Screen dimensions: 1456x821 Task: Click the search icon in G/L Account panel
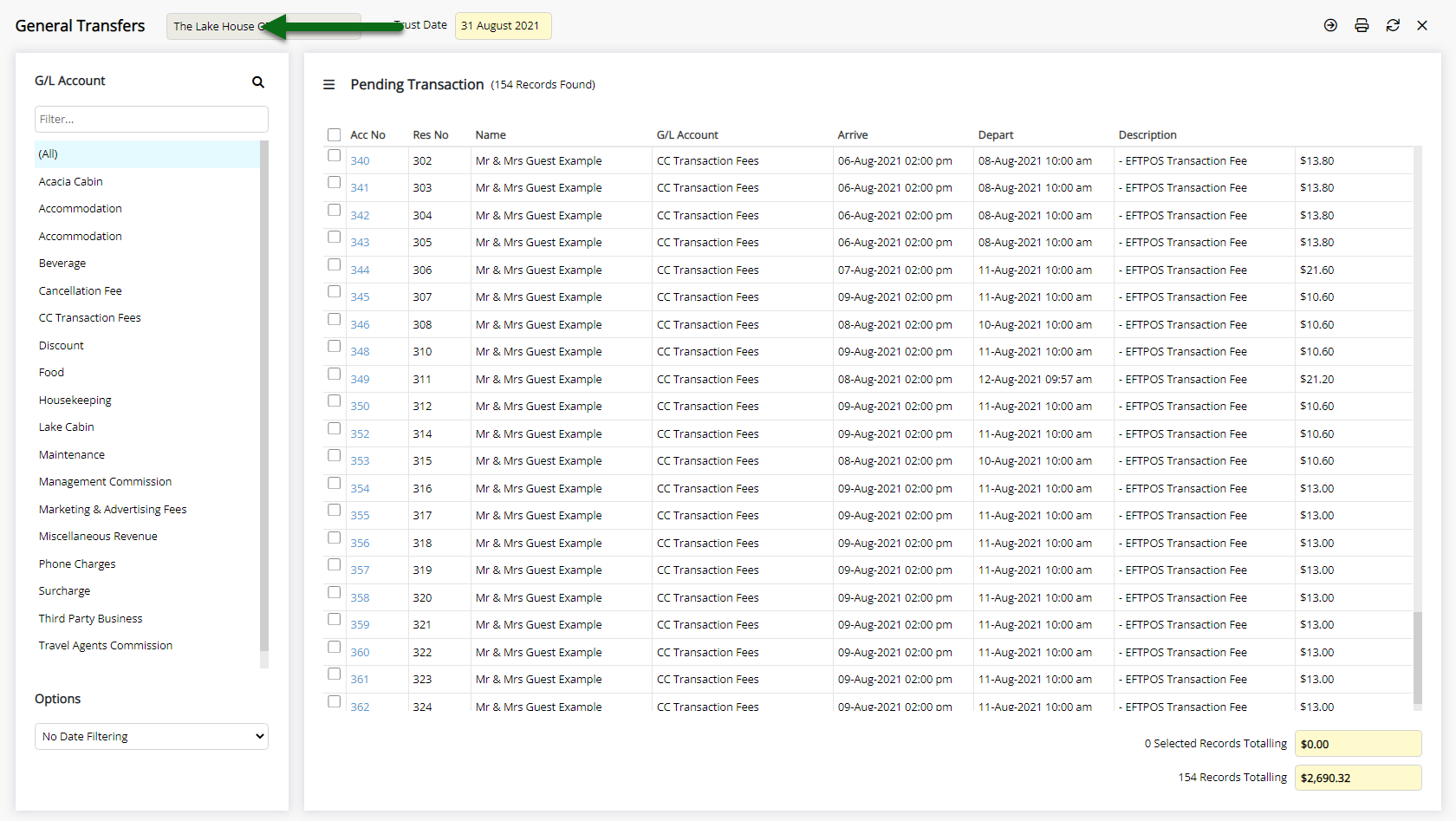pos(257,81)
